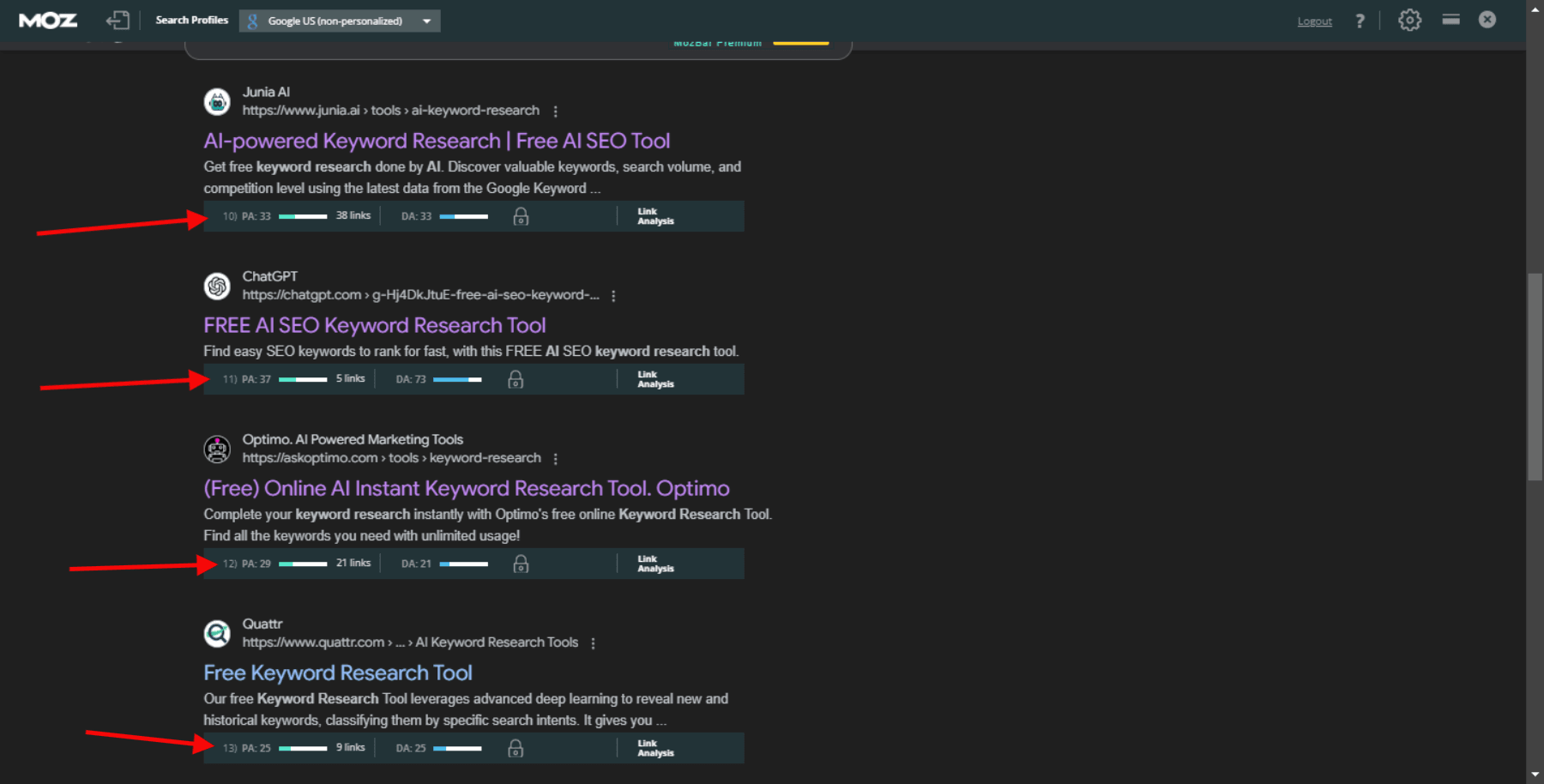Click the Logout link

(1314, 21)
